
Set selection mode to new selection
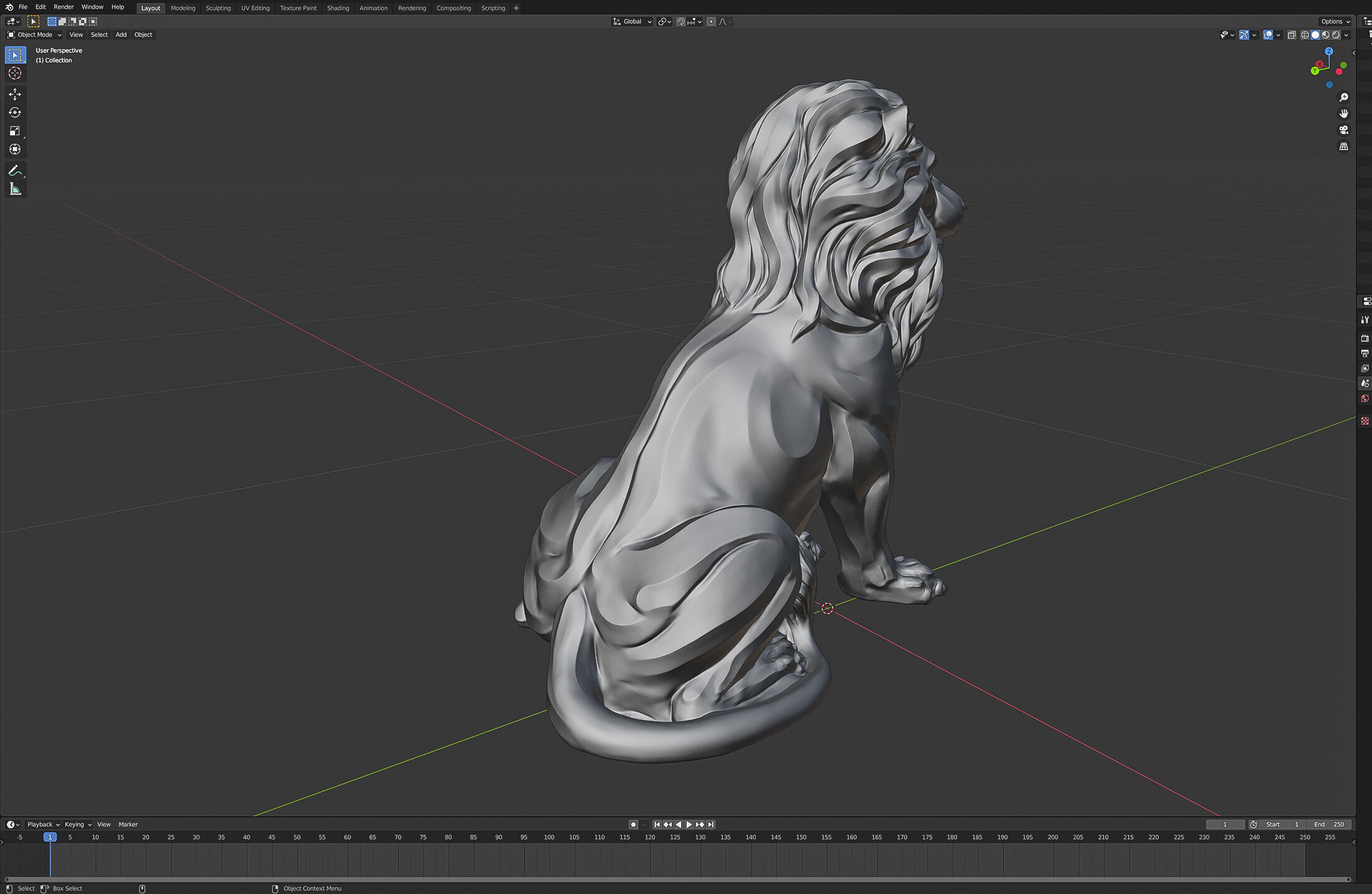(x=52, y=21)
